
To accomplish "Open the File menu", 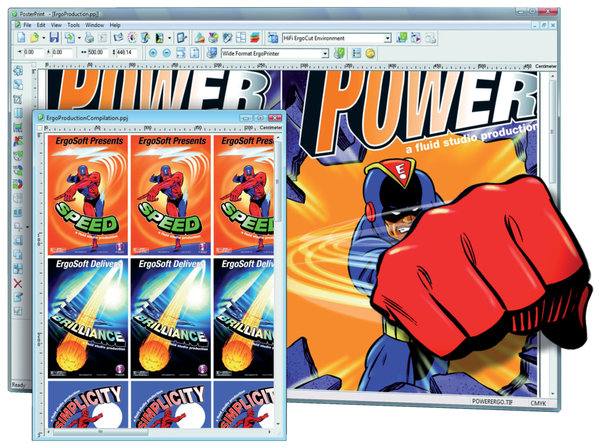I will pyautogui.click(x=28, y=24).
